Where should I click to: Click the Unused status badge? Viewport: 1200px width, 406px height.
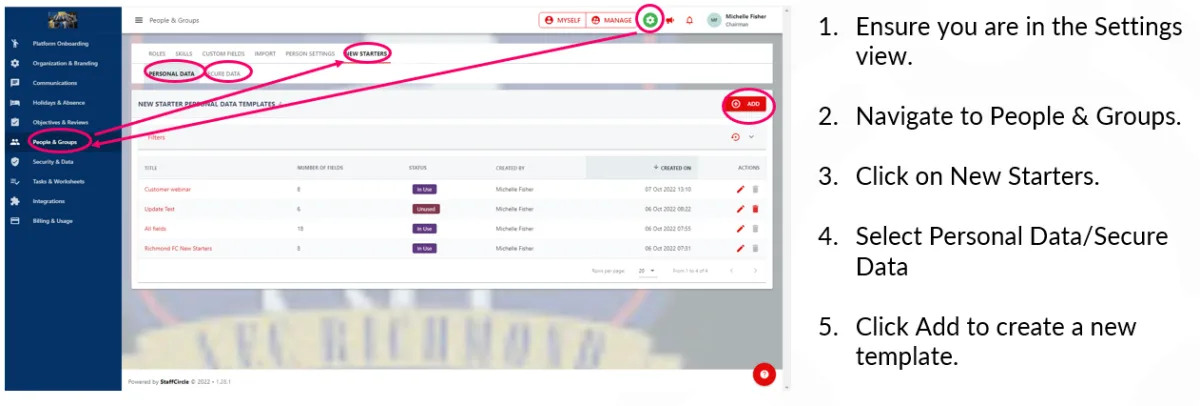coord(425,209)
